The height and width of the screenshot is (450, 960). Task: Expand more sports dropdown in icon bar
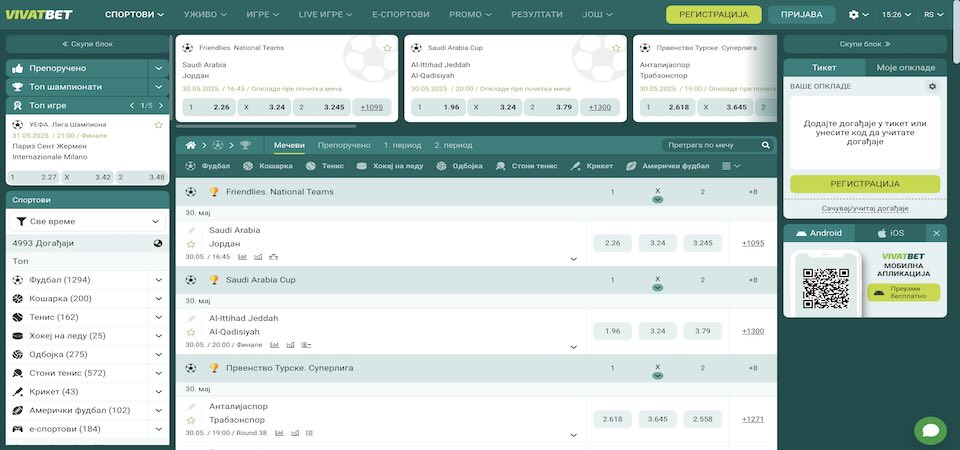tap(731, 166)
